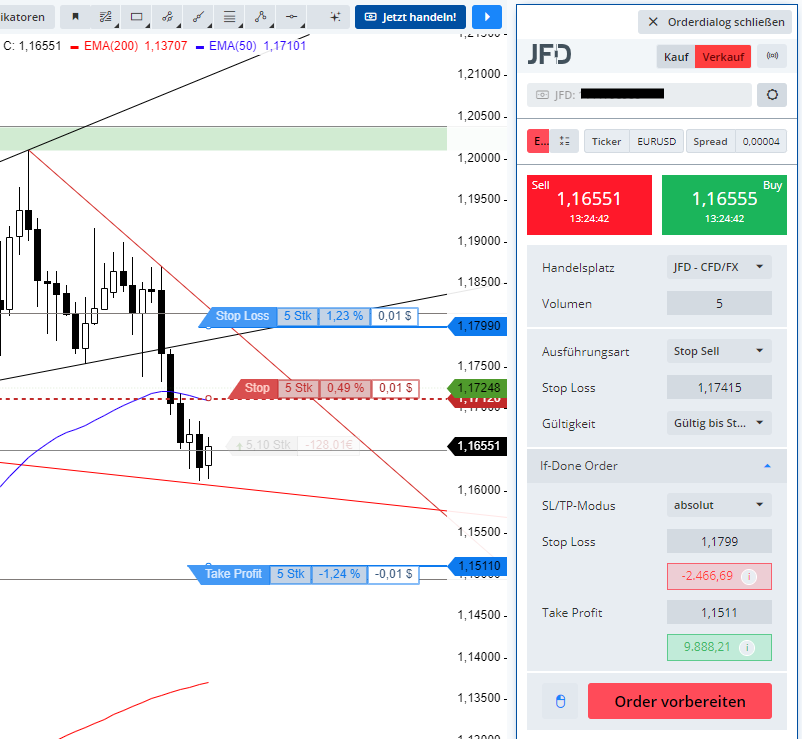Select the horizontal line marker tool
The width and height of the screenshot is (802, 739).
coord(291,17)
